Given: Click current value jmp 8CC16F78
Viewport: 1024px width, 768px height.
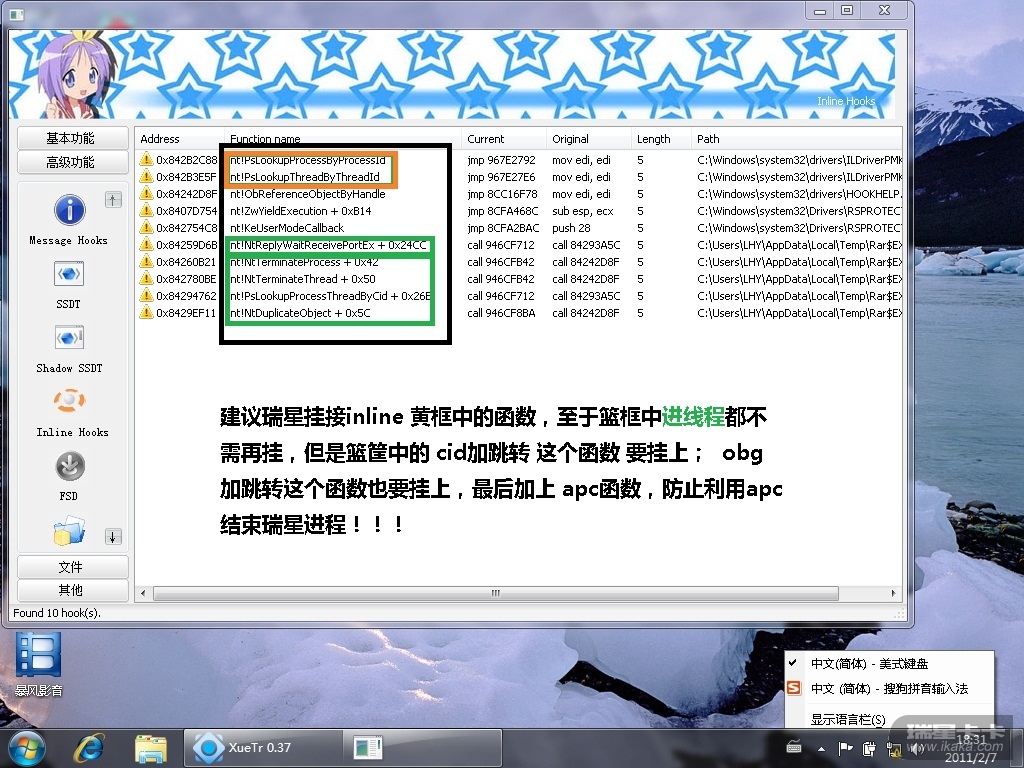Looking at the screenshot, I should (502, 193).
